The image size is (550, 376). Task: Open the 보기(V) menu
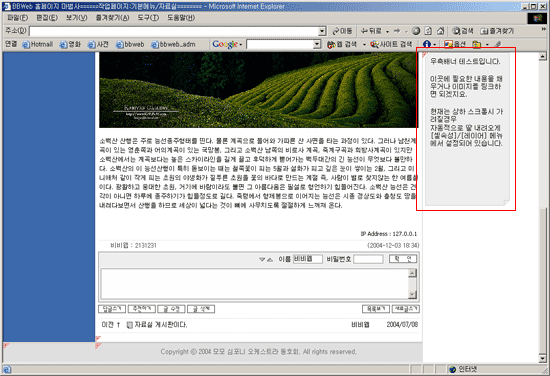(x=76, y=18)
